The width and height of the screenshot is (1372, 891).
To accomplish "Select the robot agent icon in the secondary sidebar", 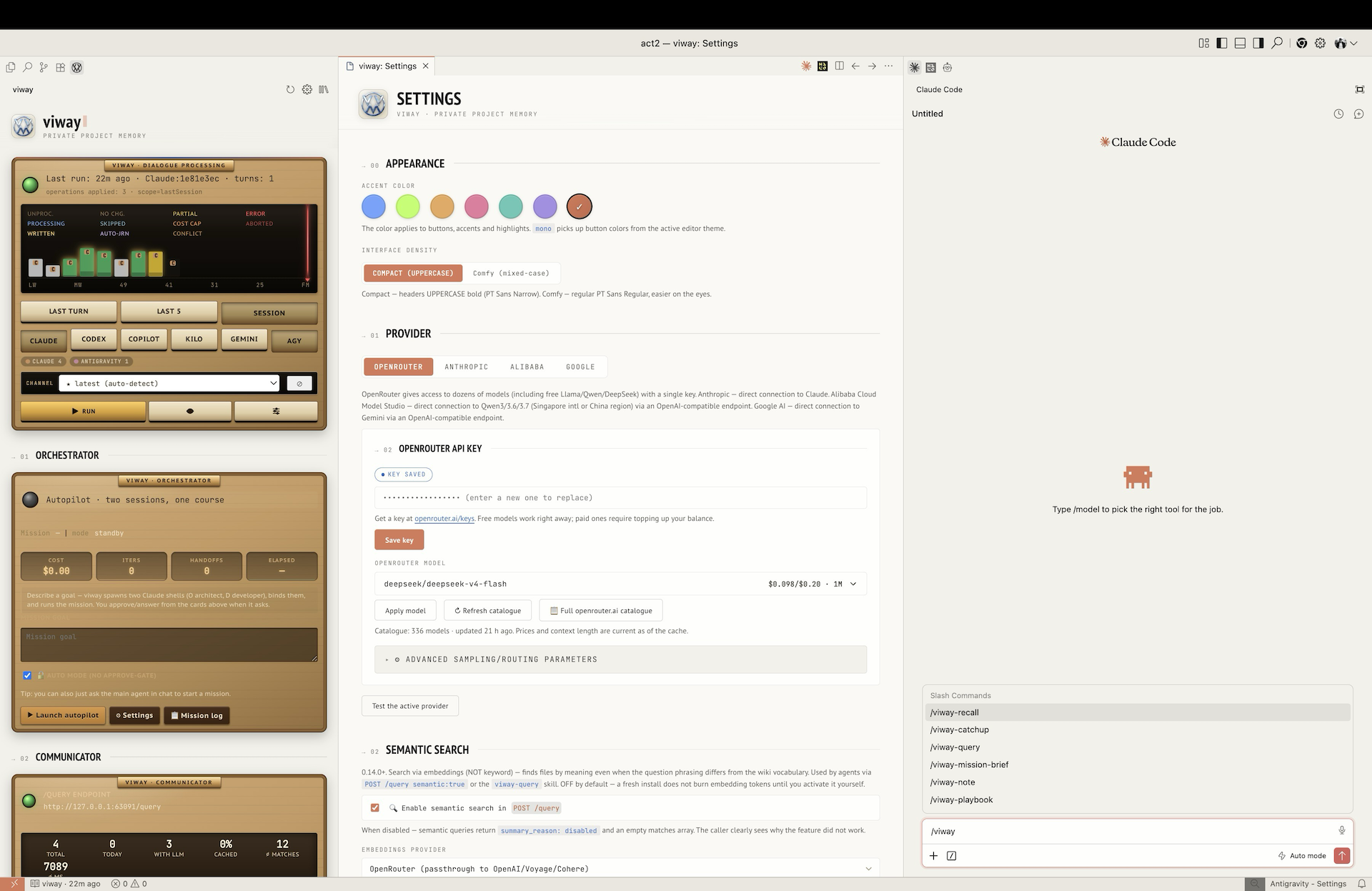I will pyautogui.click(x=948, y=67).
